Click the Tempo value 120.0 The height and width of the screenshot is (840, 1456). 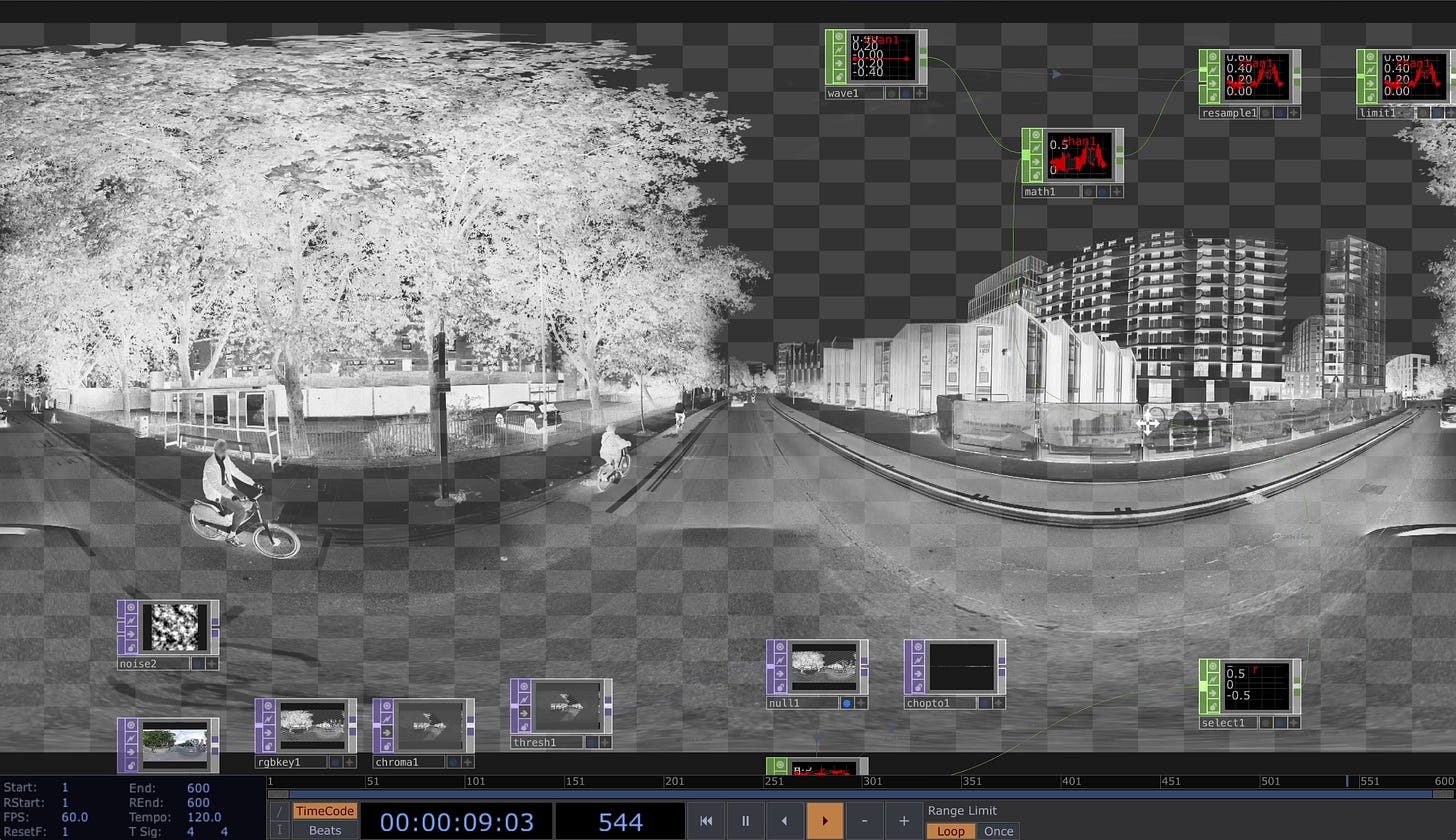coord(204,817)
